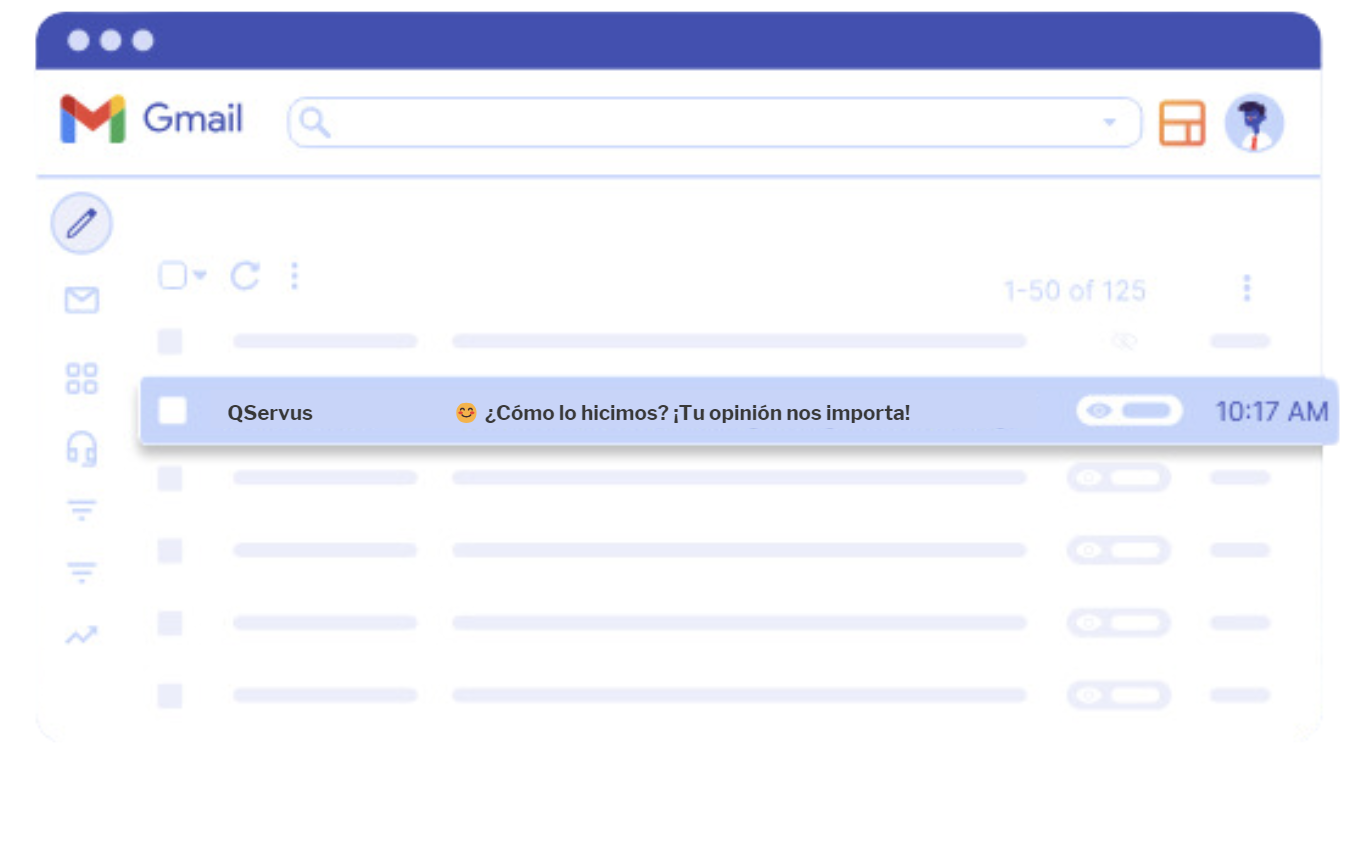Click the headset support icon in sidebar

tap(81, 449)
